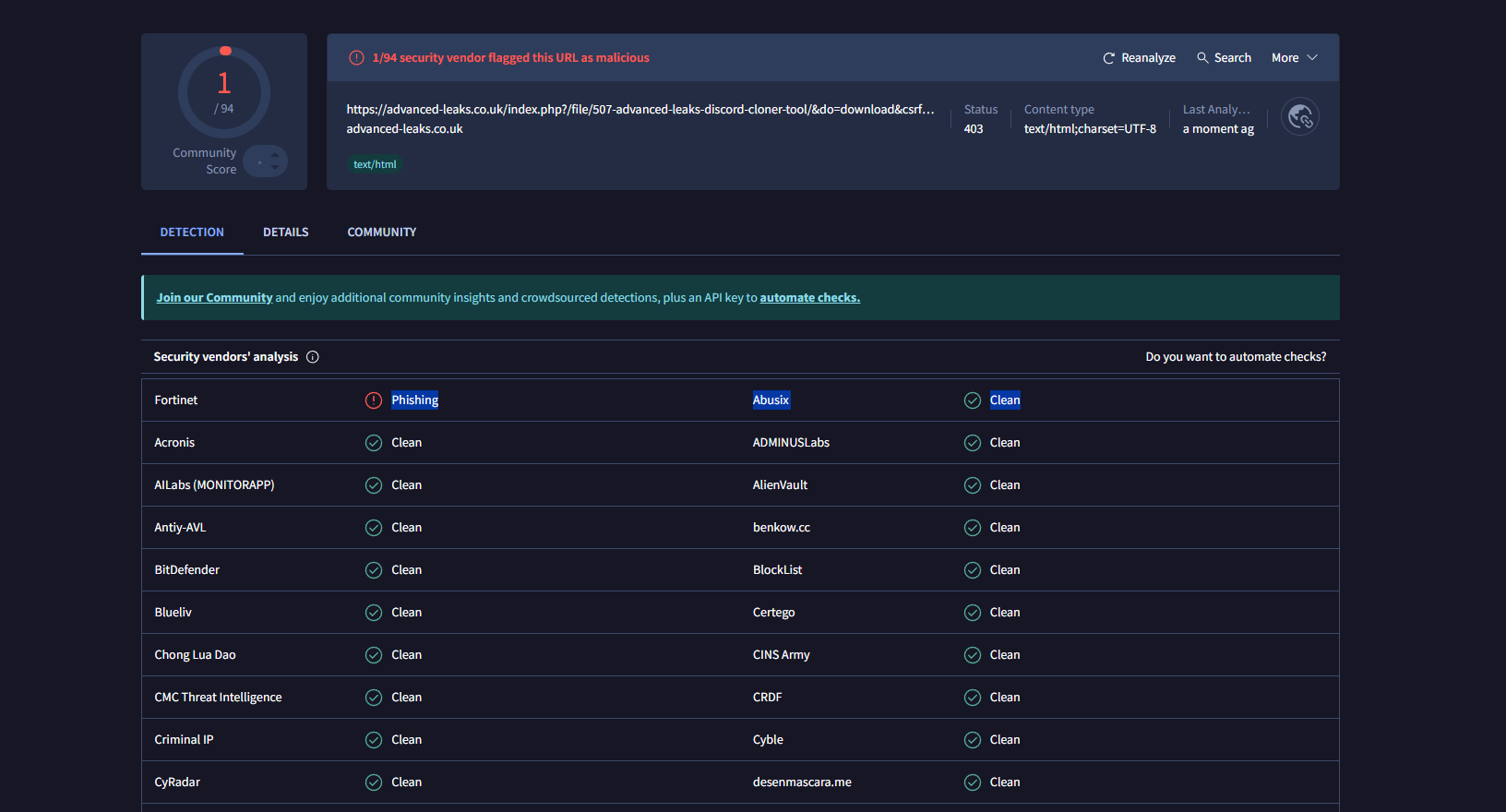Expand the More dropdown menu

1294,58
